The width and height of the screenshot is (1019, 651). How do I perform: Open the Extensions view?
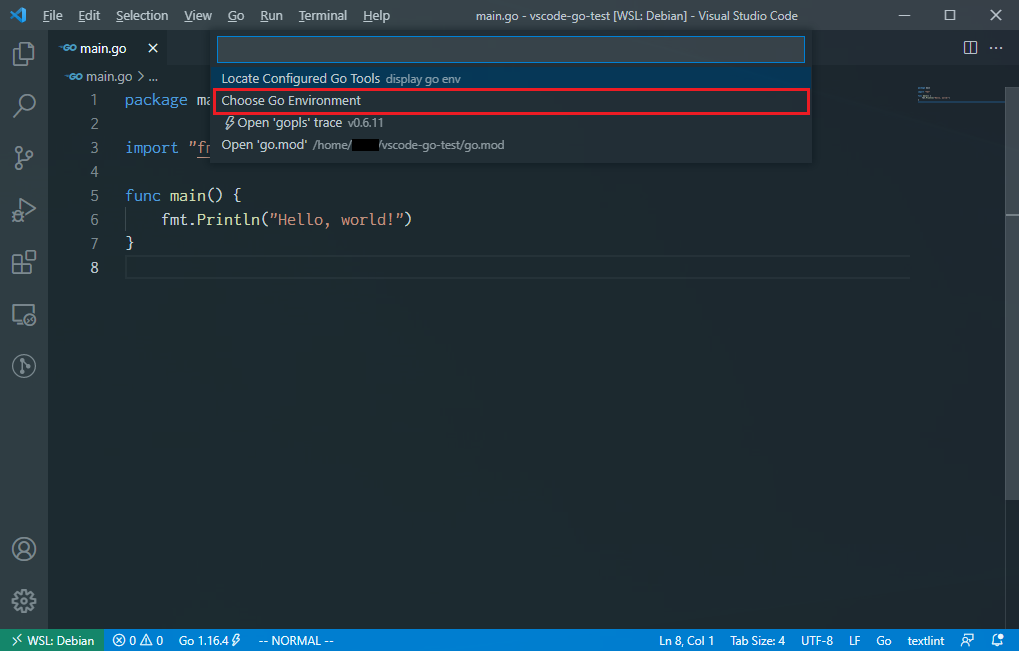[x=23, y=262]
